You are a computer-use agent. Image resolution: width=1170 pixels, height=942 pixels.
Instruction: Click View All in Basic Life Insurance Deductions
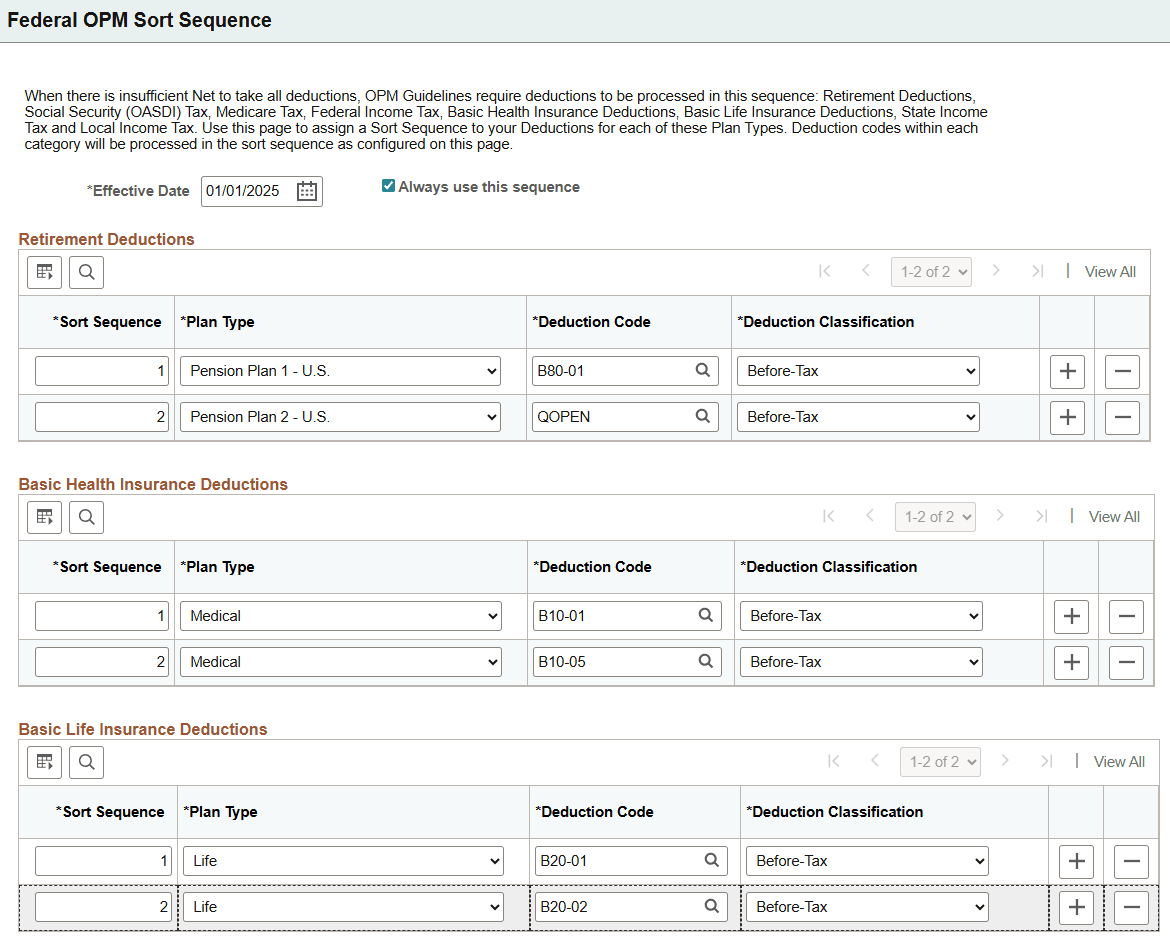coord(1119,761)
